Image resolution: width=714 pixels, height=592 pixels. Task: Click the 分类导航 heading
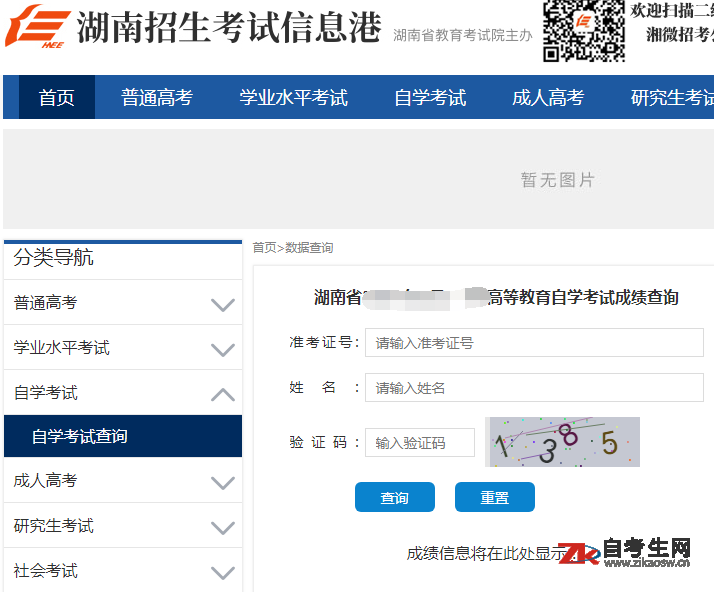[x=54, y=257]
